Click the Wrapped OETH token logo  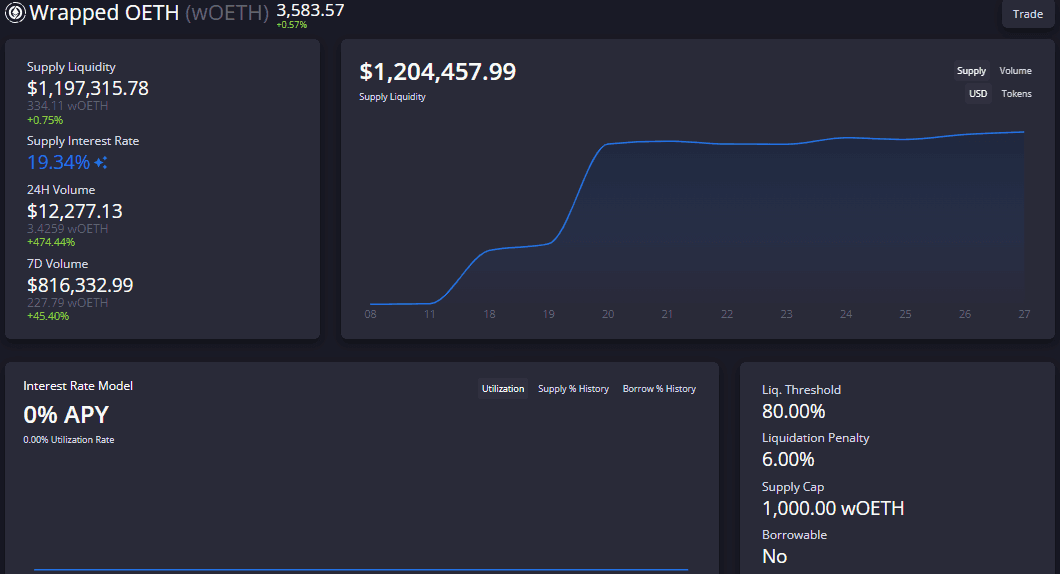(15, 13)
